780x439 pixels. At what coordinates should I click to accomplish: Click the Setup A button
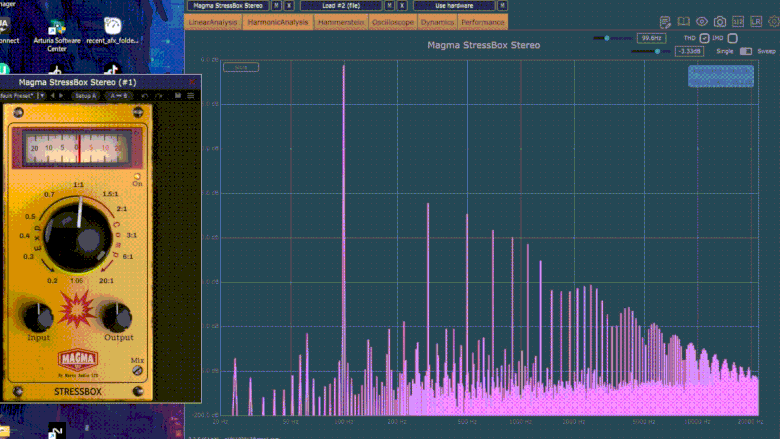point(85,95)
